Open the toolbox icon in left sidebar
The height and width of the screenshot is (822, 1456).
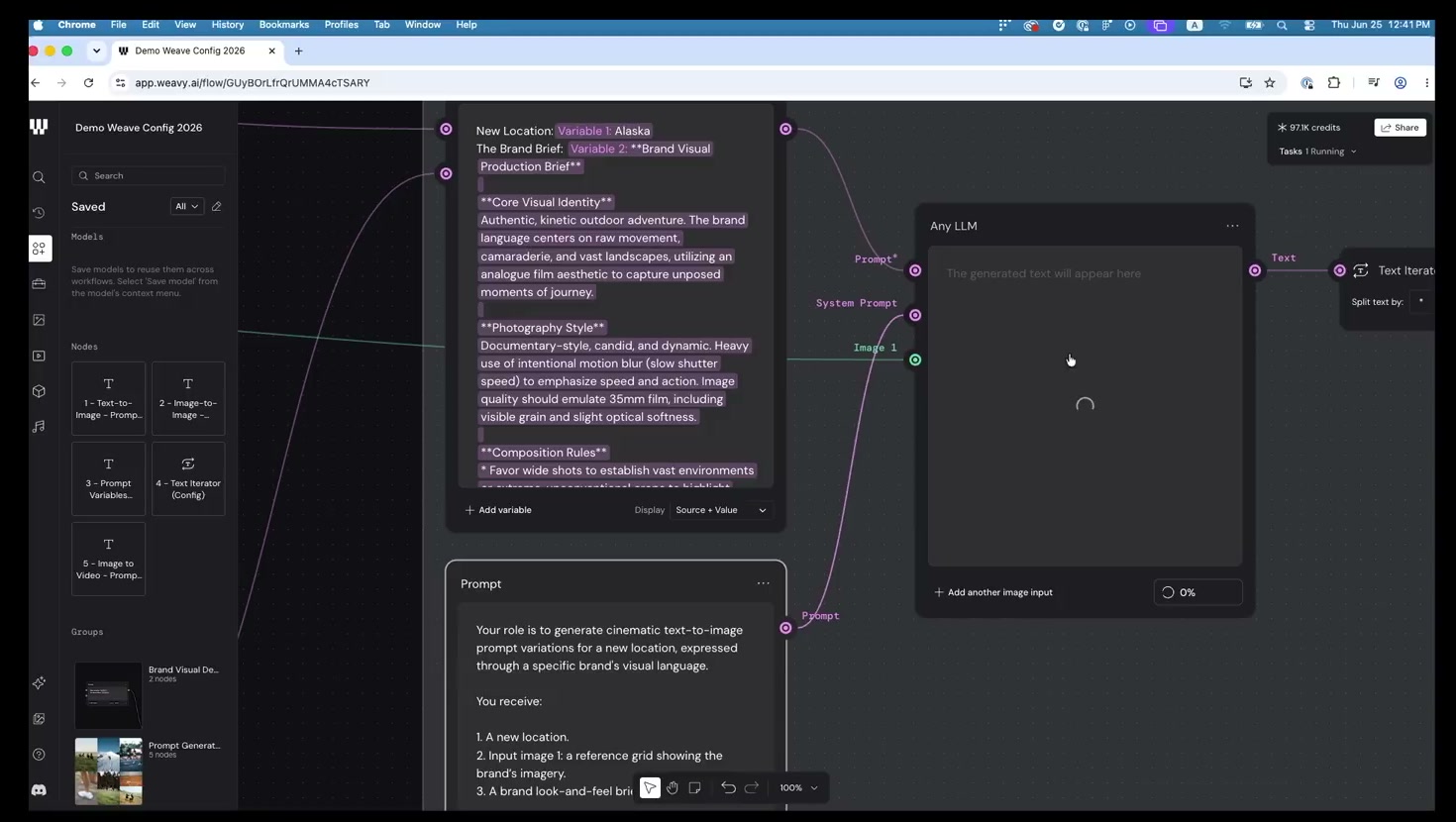pyautogui.click(x=39, y=284)
